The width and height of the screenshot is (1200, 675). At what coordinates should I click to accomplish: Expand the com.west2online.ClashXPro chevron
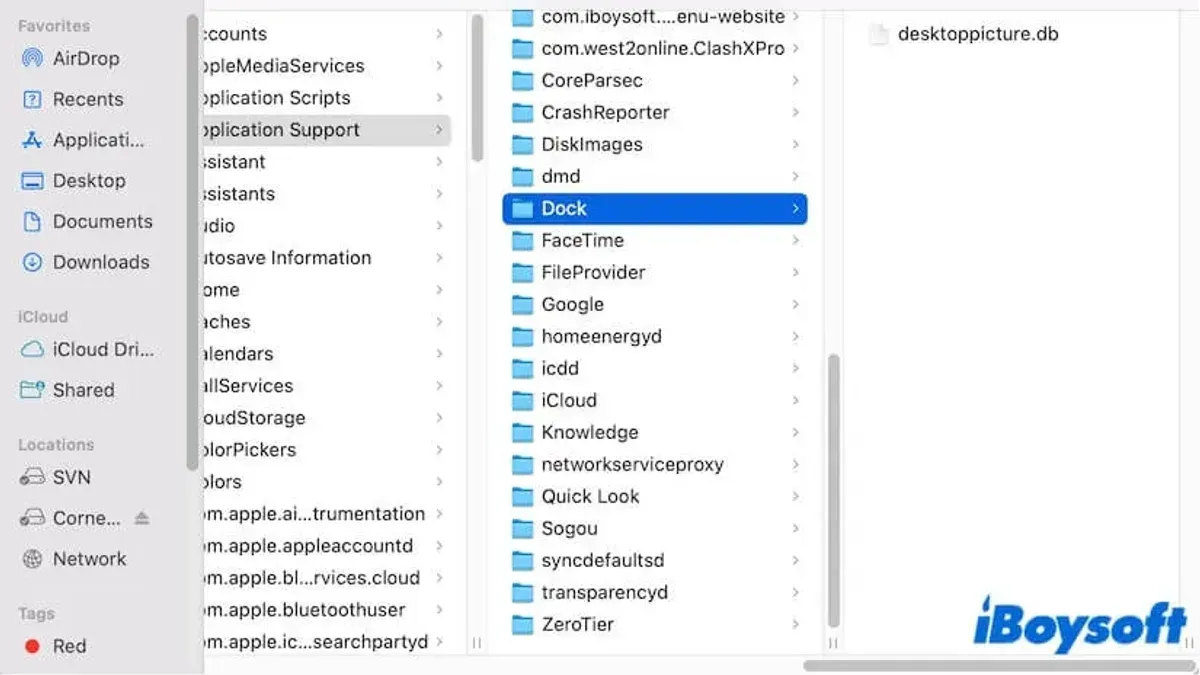pos(795,48)
